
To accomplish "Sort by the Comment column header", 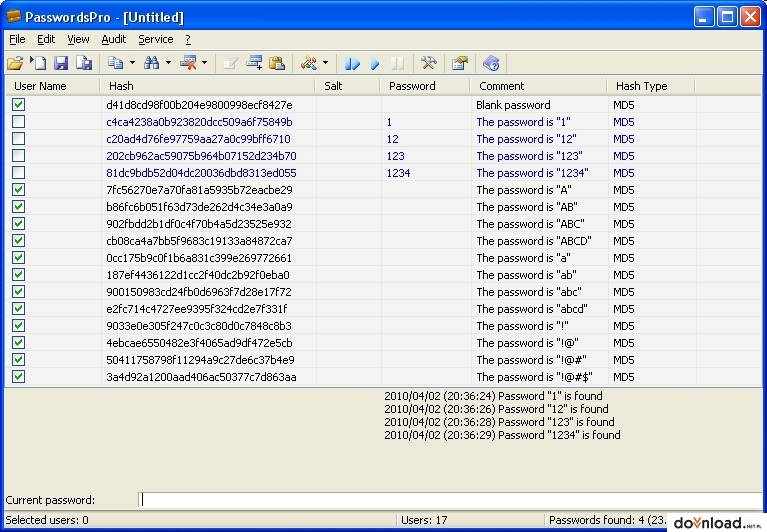I will tap(539, 86).
